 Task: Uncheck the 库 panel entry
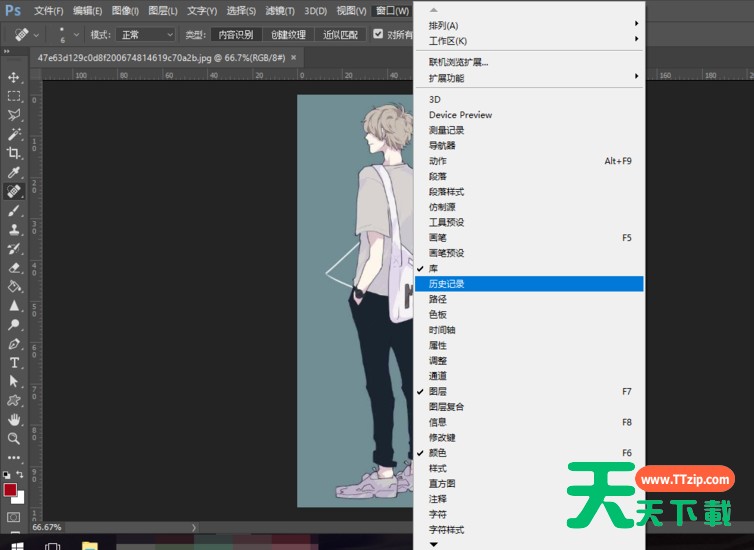pyautogui.click(x=529, y=268)
